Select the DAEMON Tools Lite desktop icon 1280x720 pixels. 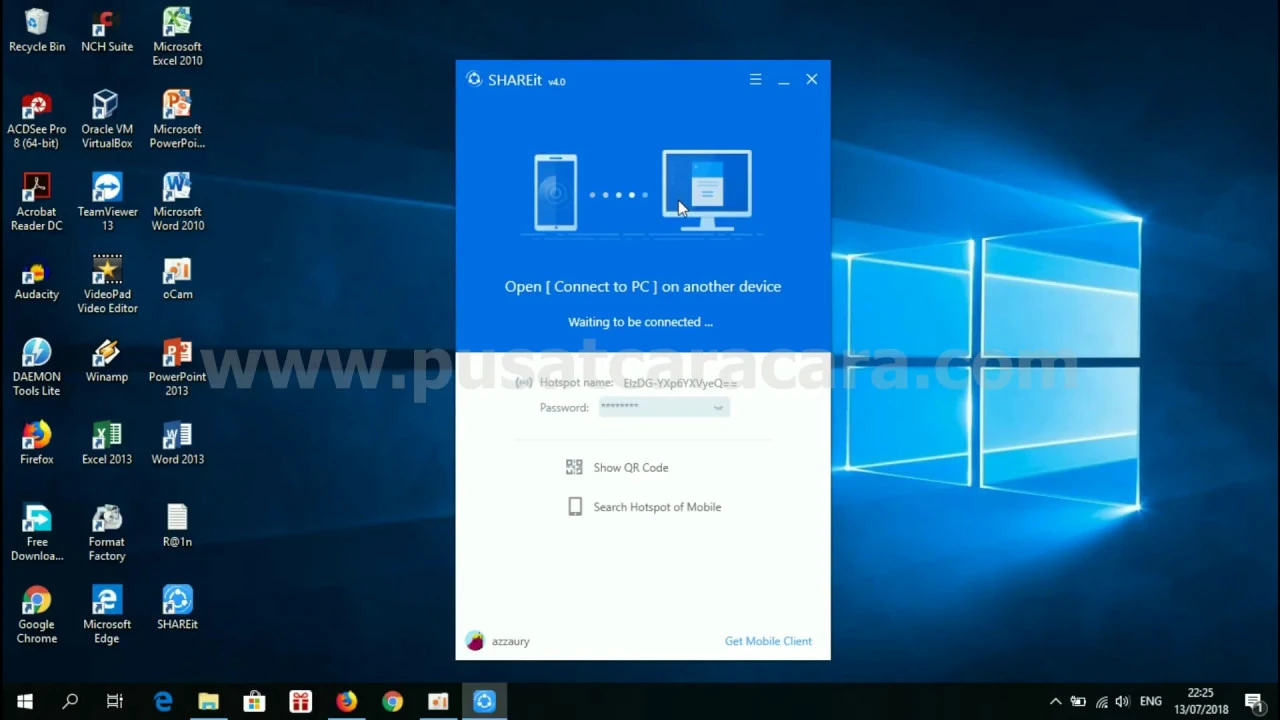pyautogui.click(x=37, y=367)
